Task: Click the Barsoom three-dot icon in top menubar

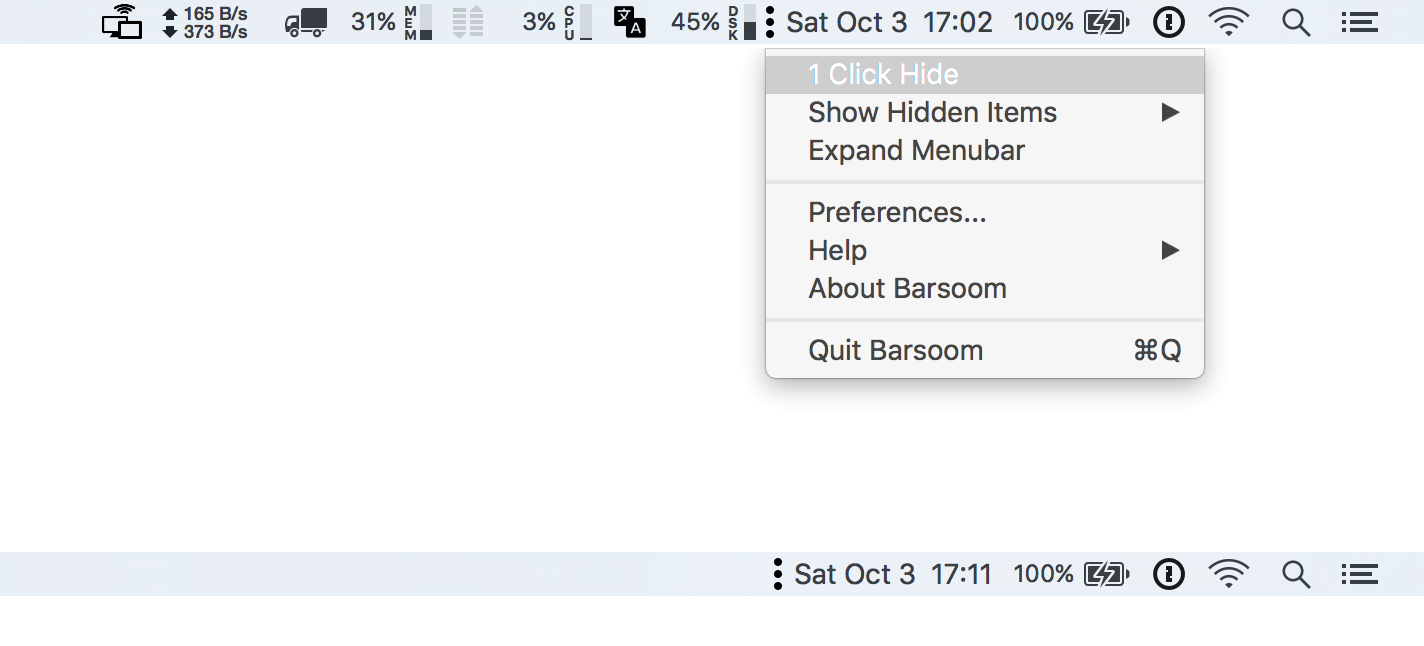Action: (769, 21)
